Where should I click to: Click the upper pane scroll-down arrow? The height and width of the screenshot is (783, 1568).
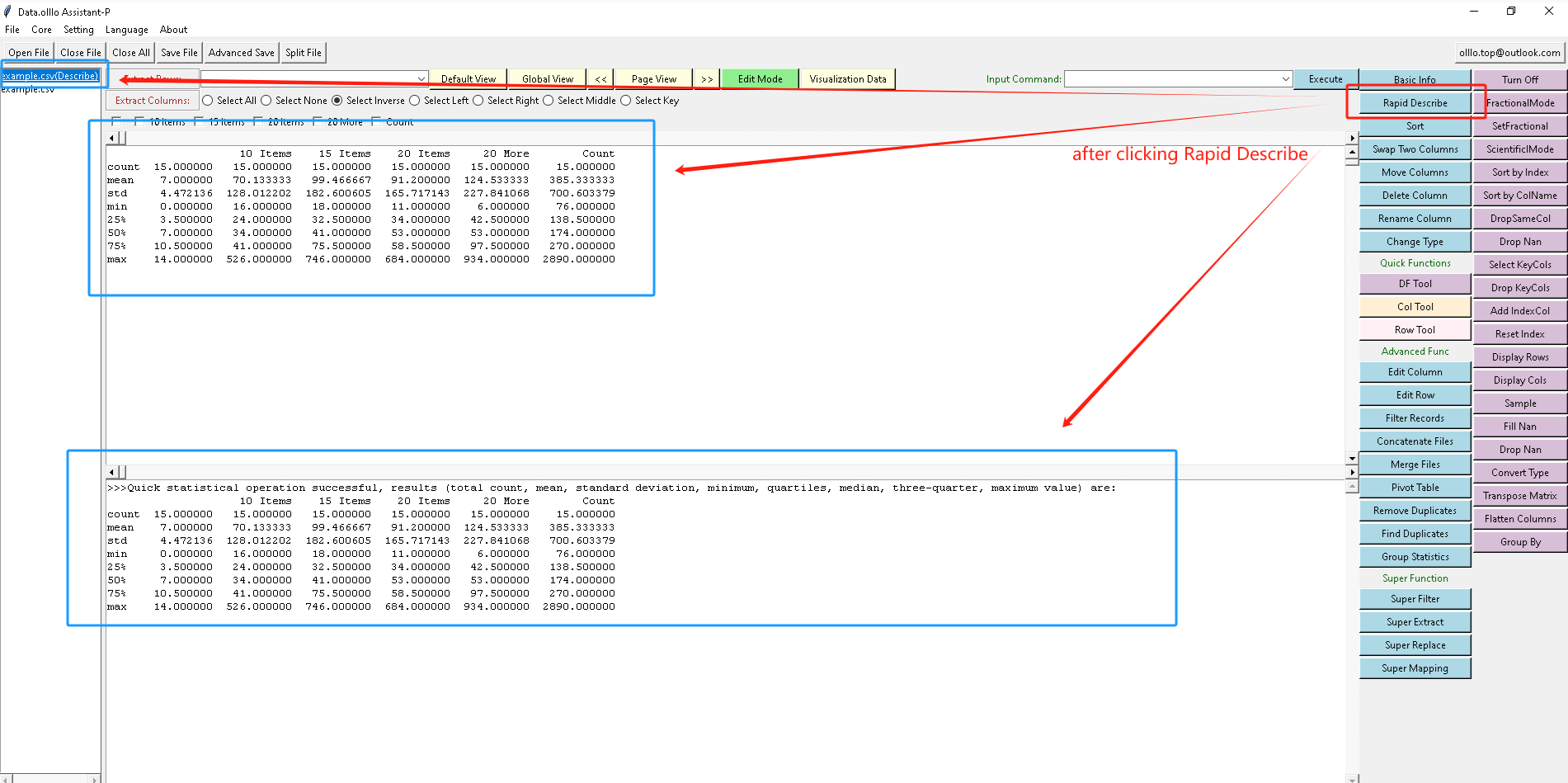pos(1352,458)
